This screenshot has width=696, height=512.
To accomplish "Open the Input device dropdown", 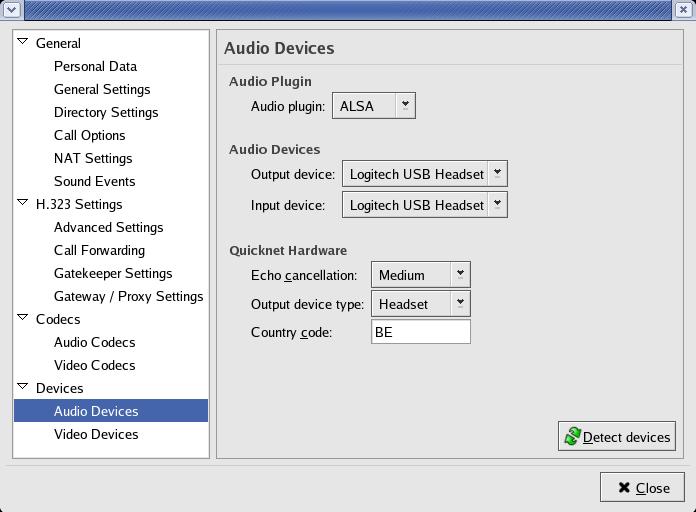I will [x=424, y=205].
